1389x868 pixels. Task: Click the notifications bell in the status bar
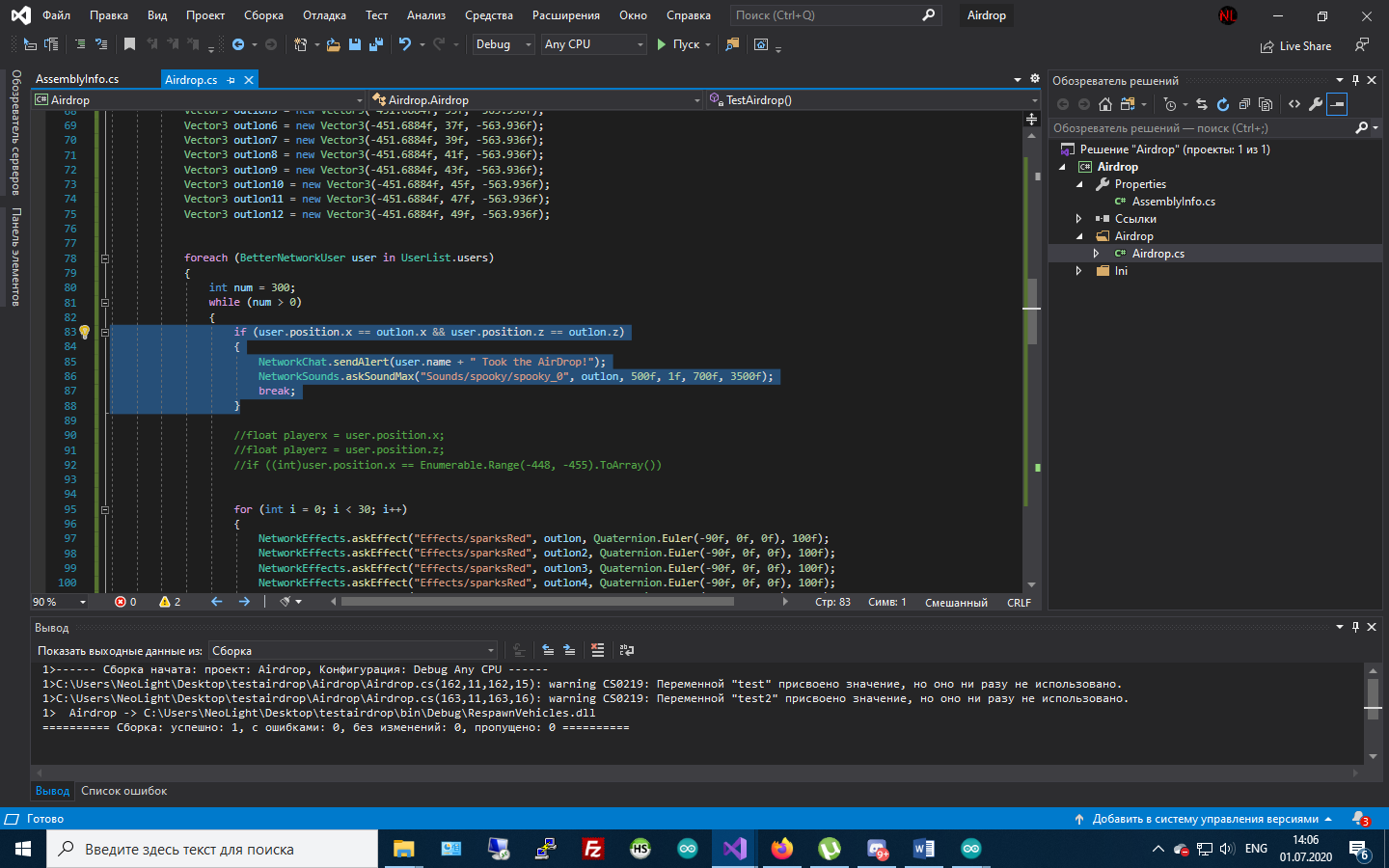[x=1359, y=819]
